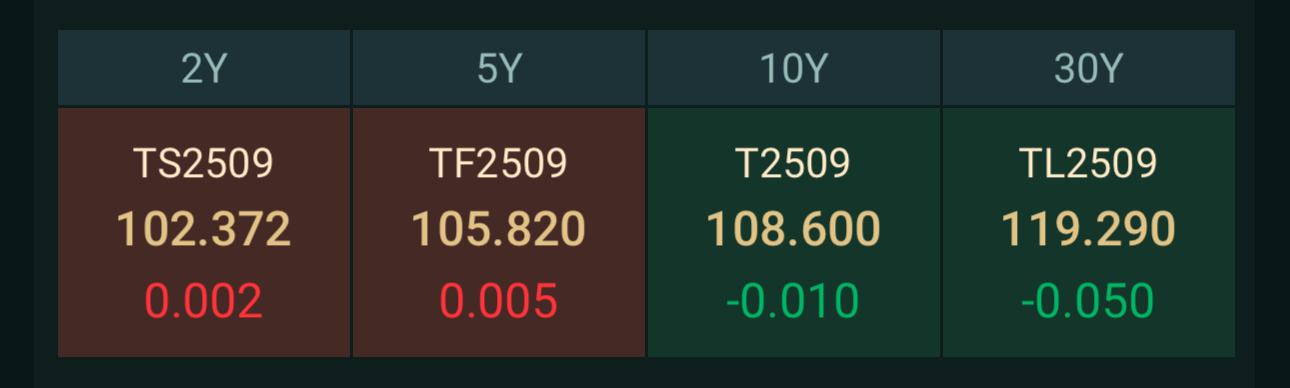The width and height of the screenshot is (1290, 388).
Task: Open the green 30Y futures tile
Action: point(1089,232)
